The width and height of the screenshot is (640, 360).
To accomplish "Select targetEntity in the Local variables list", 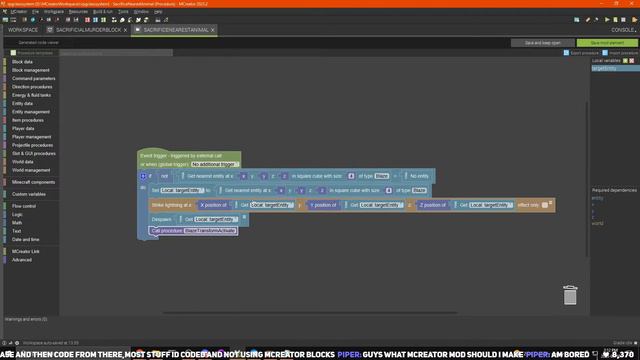I will [615, 68].
